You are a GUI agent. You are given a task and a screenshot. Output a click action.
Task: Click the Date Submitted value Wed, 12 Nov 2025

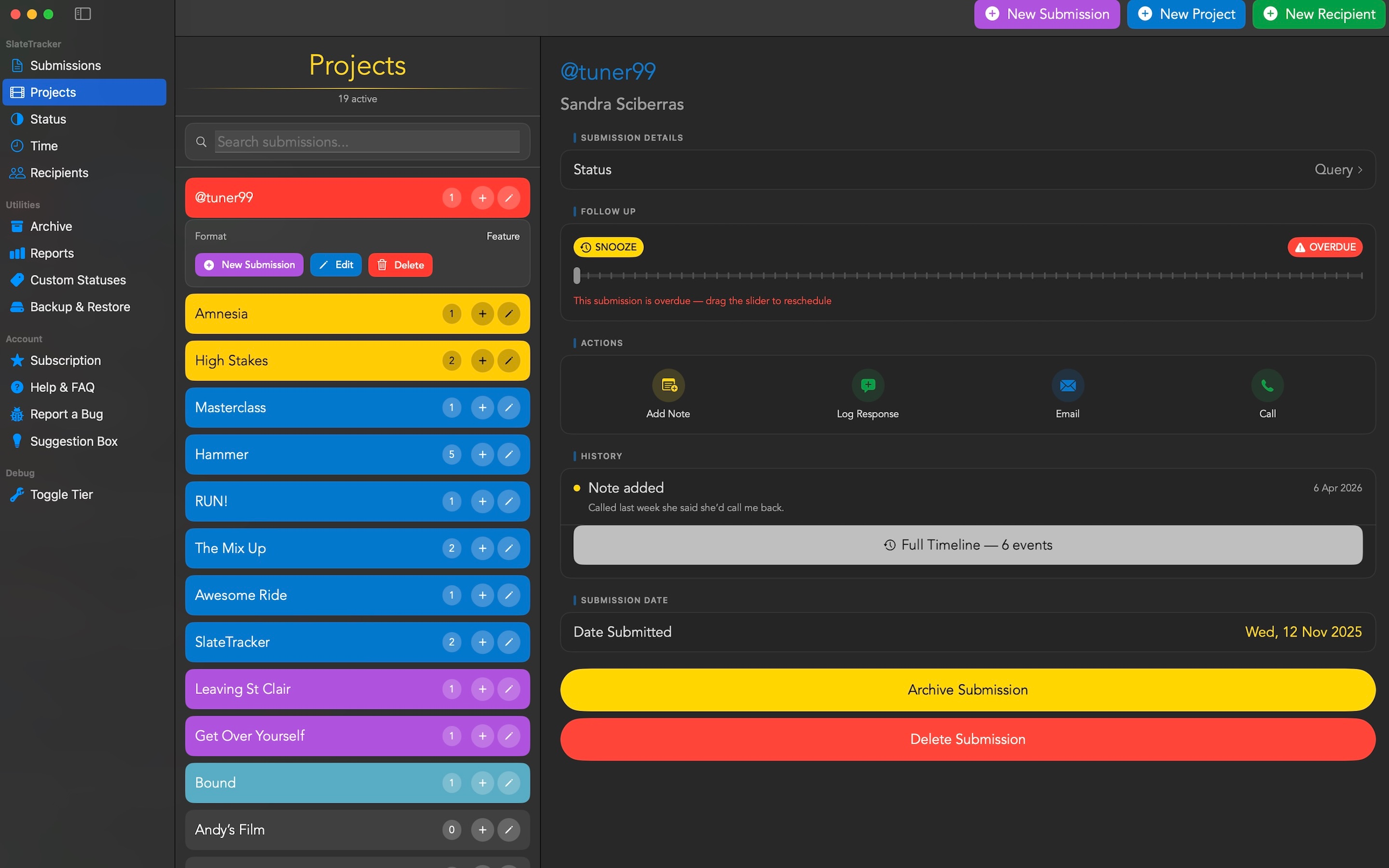click(1303, 632)
